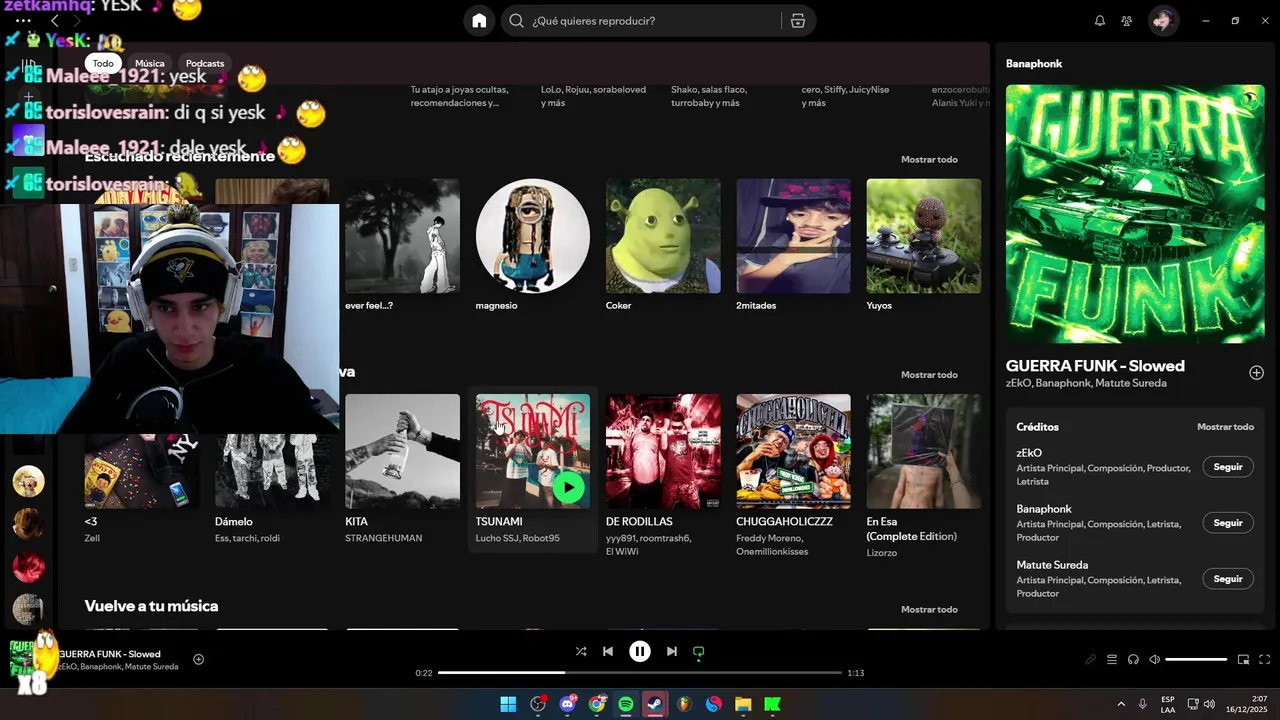Open the CHUGGAHOLICZZZ album cover
Viewport: 1280px width, 720px height.
(793, 451)
